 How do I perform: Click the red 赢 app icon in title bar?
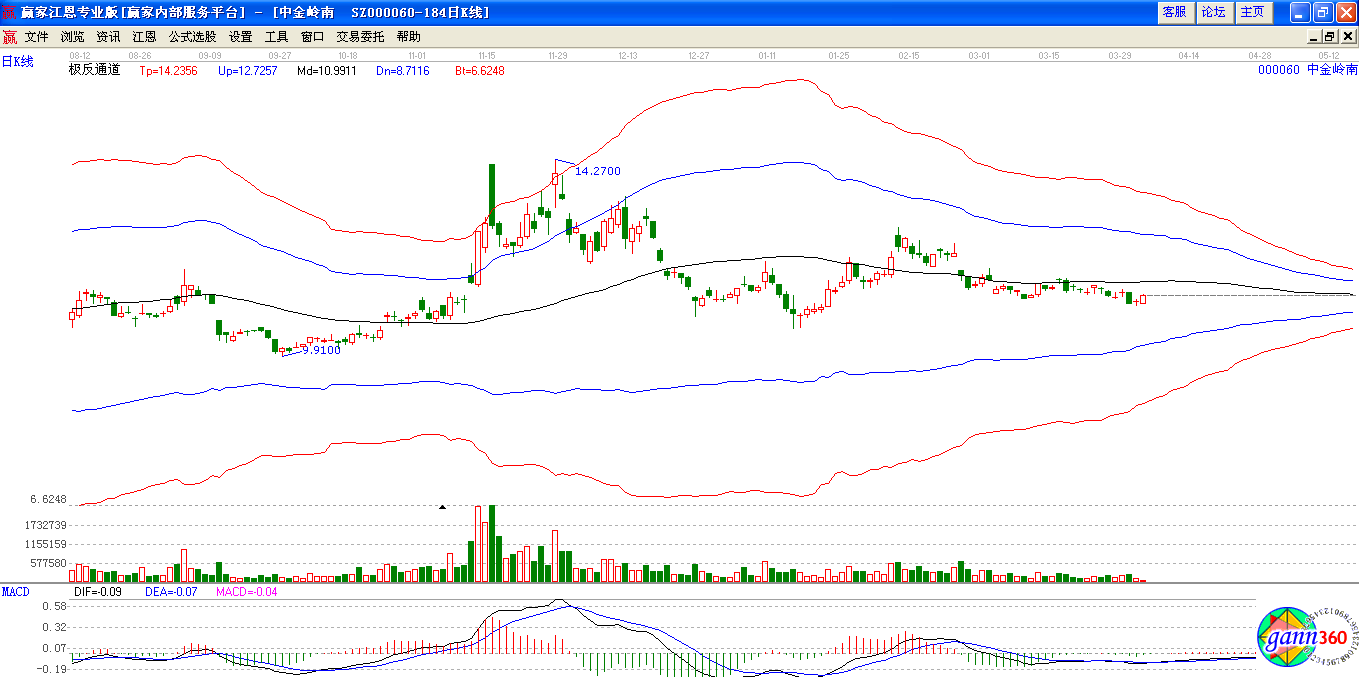click(x=9, y=12)
